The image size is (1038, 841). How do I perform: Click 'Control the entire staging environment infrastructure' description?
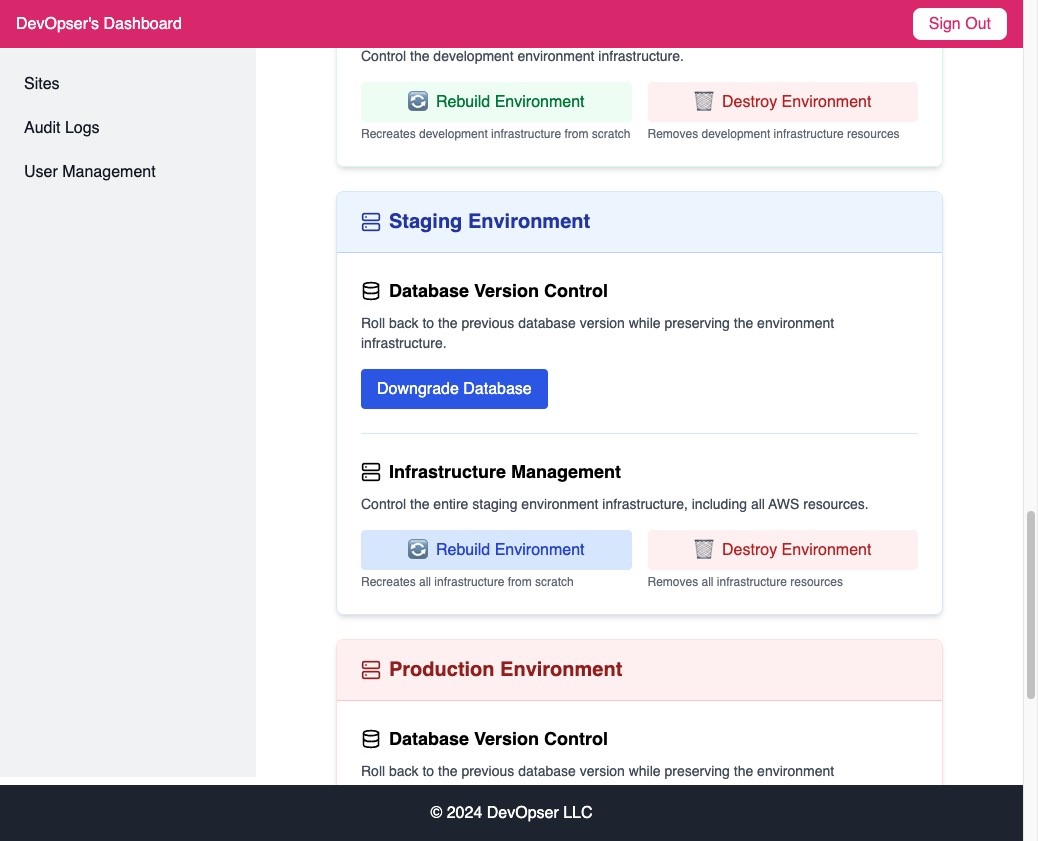point(614,505)
